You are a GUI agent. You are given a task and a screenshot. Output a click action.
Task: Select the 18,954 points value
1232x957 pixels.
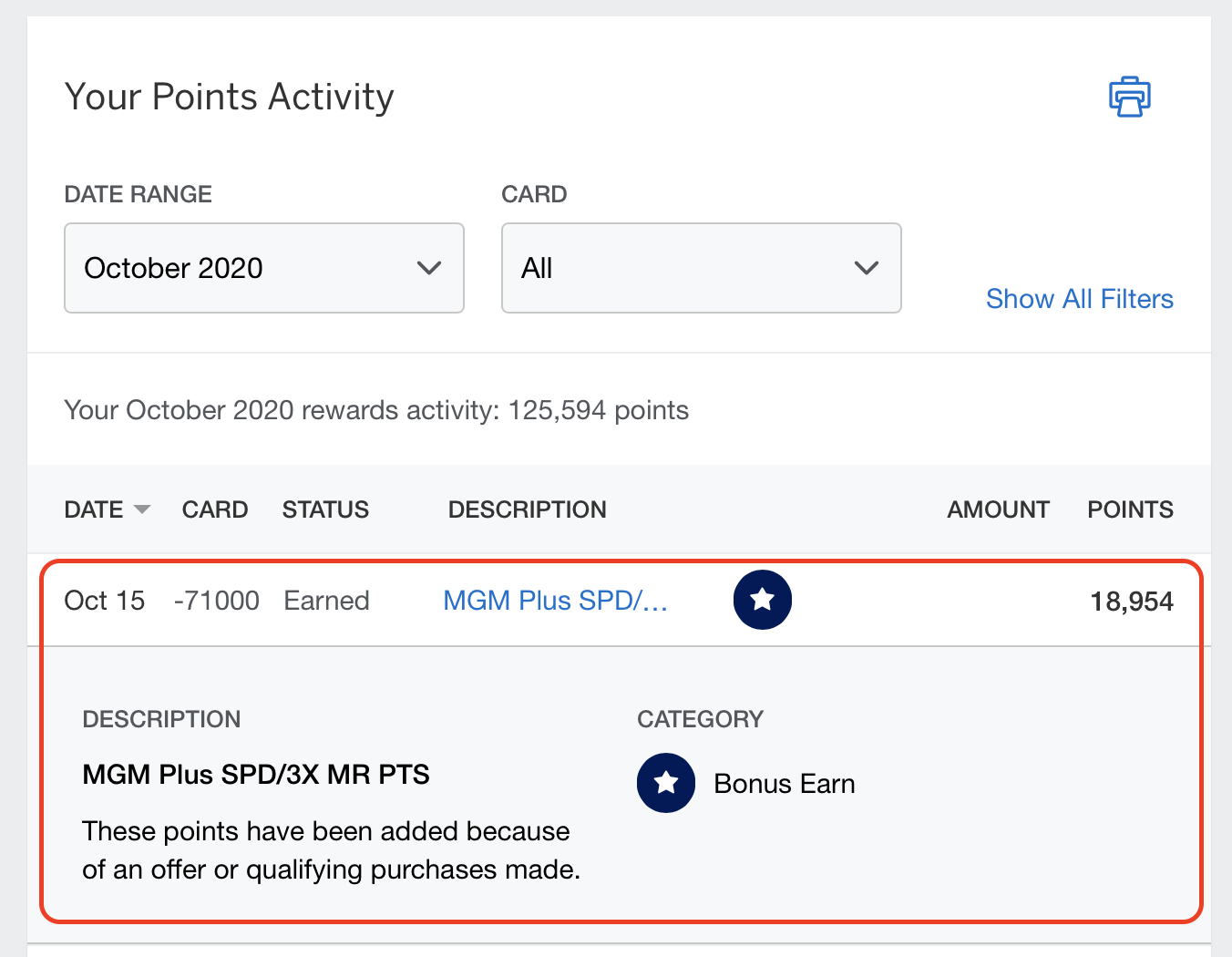[x=1132, y=602]
